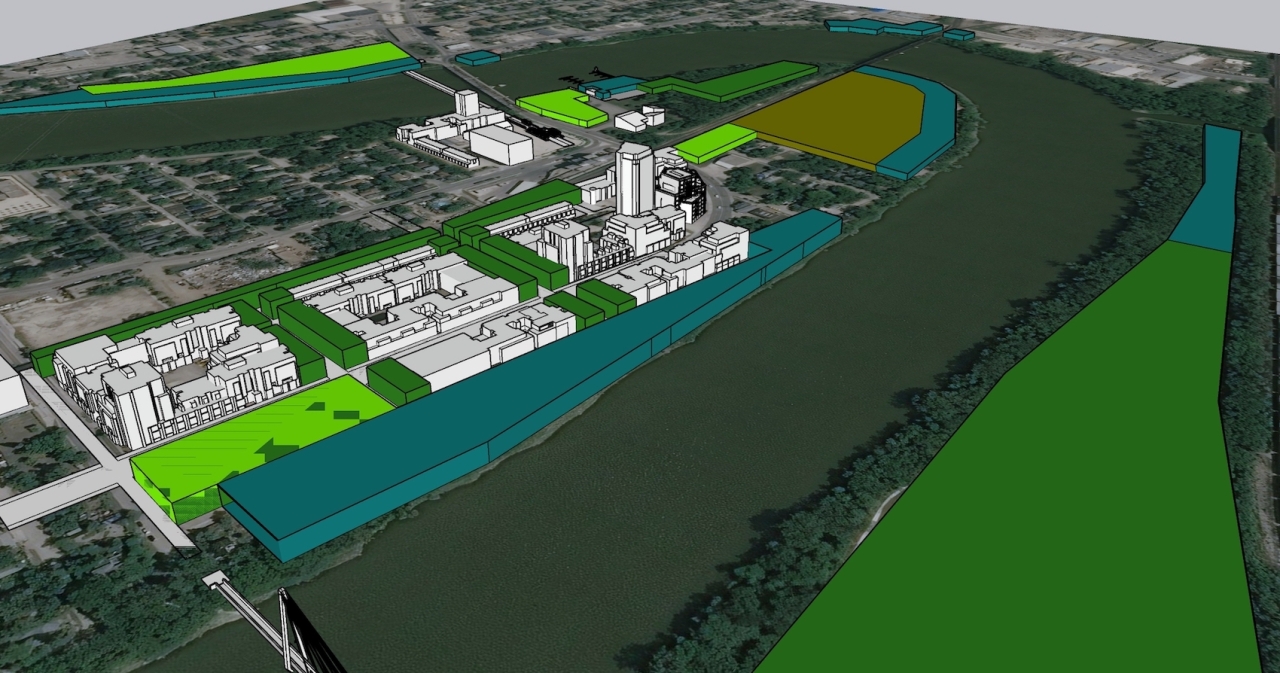The image size is (1280, 673).
Task: Click the long light green strip at top left
Action: [250, 68]
